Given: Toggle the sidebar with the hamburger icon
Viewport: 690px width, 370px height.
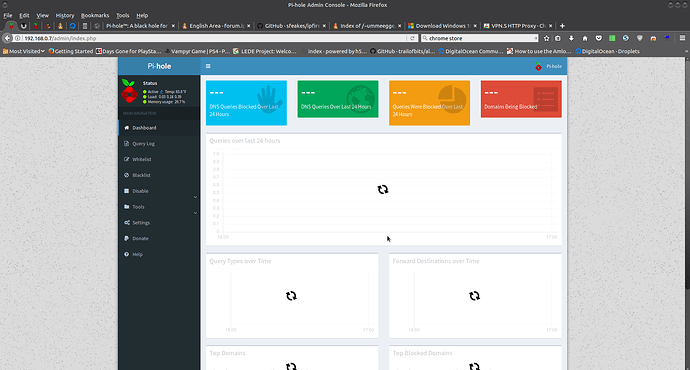Looking at the screenshot, I should [x=208, y=66].
